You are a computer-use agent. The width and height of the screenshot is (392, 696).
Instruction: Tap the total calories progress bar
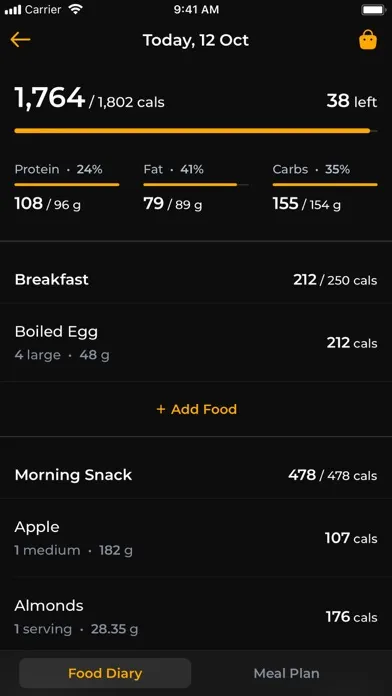click(x=196, y=131)
